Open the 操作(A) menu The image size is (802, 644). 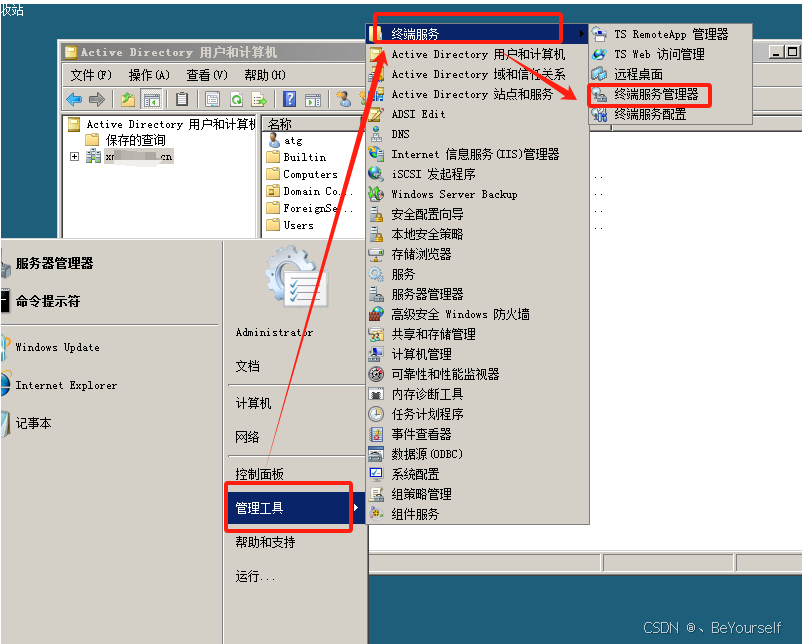click(149, 75)
